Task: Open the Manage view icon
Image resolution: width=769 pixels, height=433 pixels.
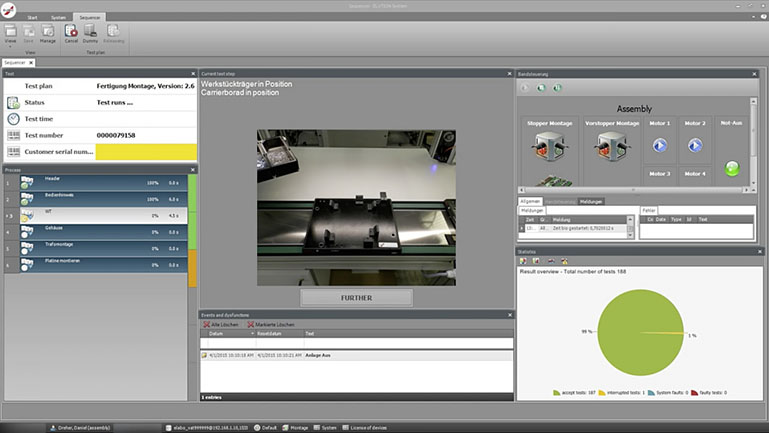Action: [x=47, y=32]
